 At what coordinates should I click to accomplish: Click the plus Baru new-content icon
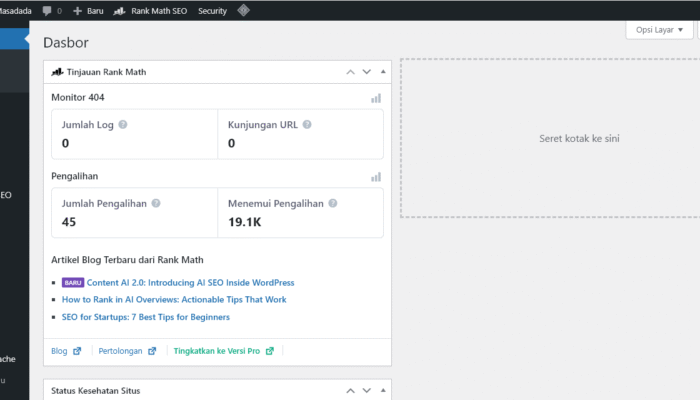pos(77,11)
